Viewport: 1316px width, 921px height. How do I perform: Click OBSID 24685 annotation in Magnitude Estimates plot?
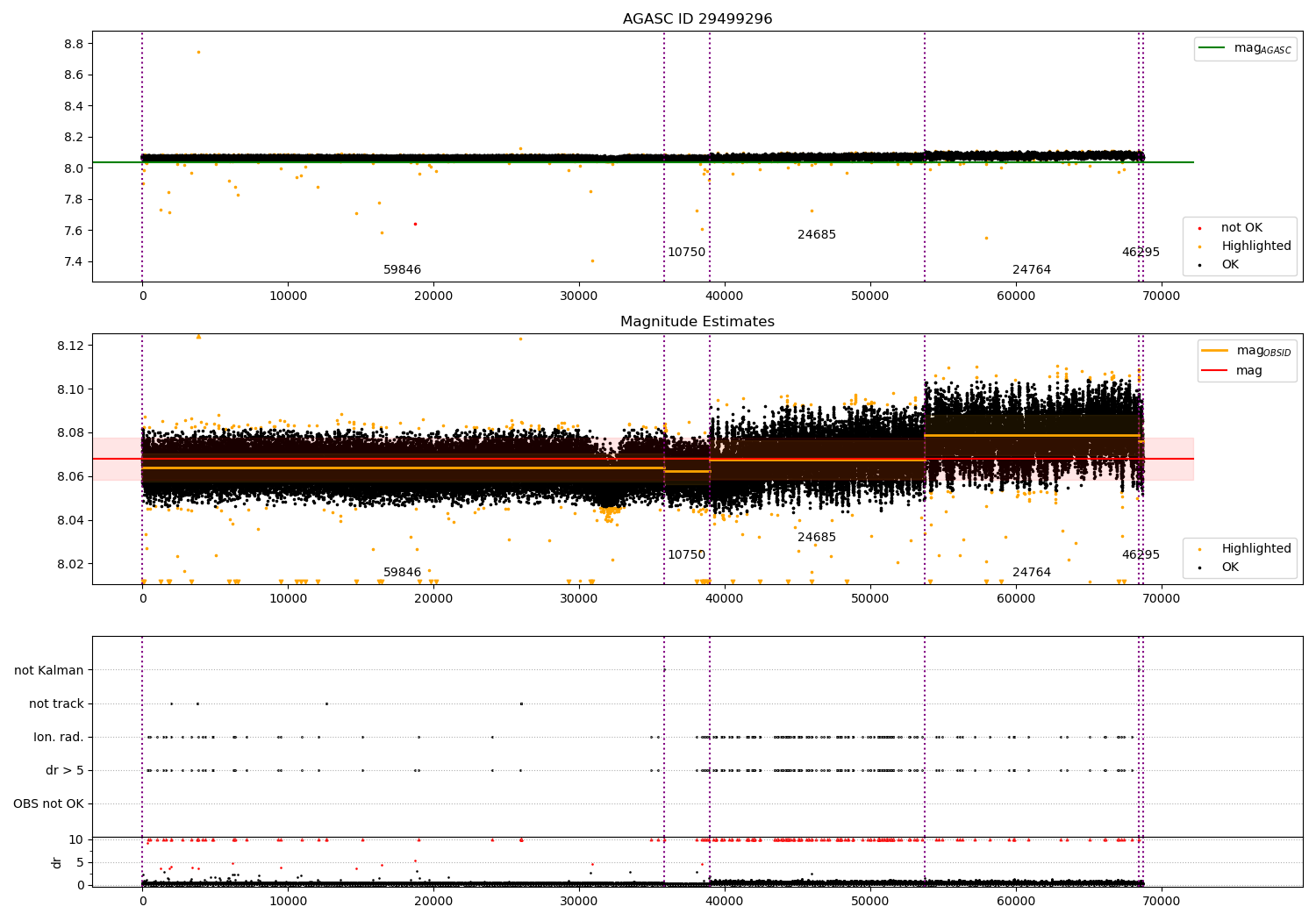(817, 538)
